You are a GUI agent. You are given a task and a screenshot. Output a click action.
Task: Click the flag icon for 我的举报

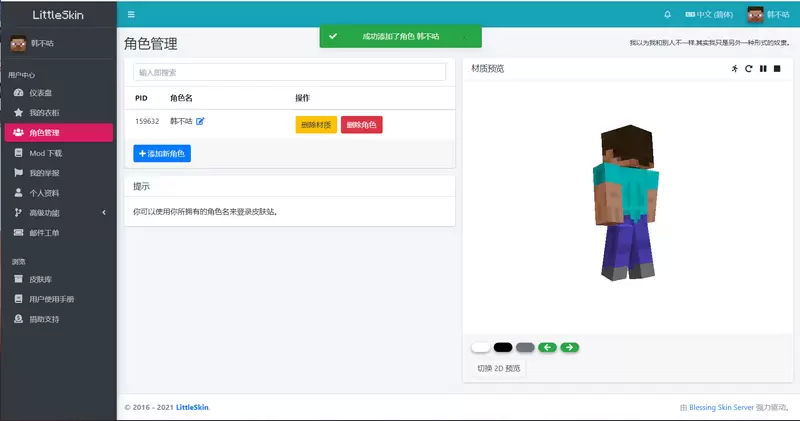pos(18,172)
